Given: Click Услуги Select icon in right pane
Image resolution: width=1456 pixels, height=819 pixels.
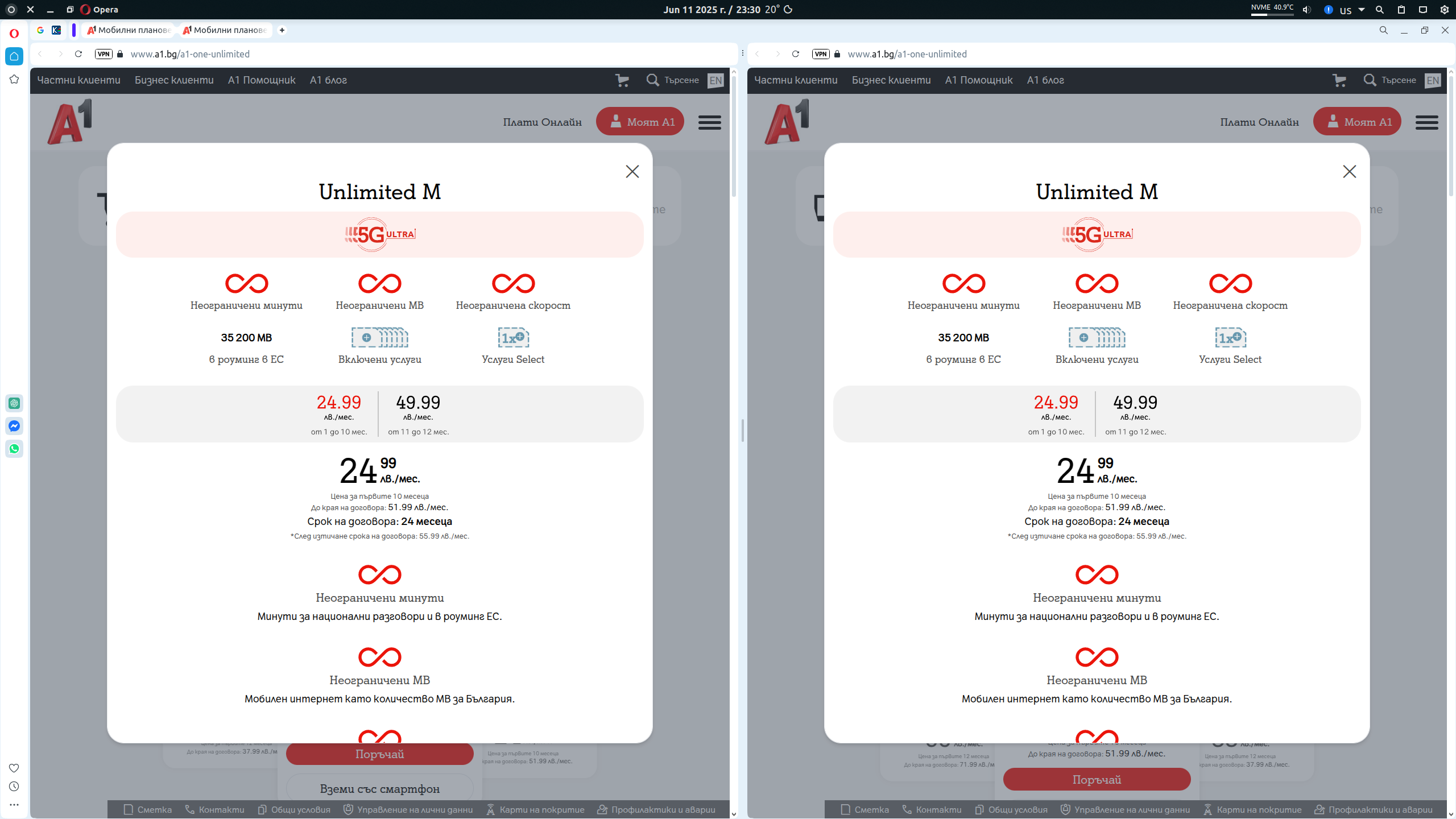Looking at the screenshot, I should [x=1230, y=337].
